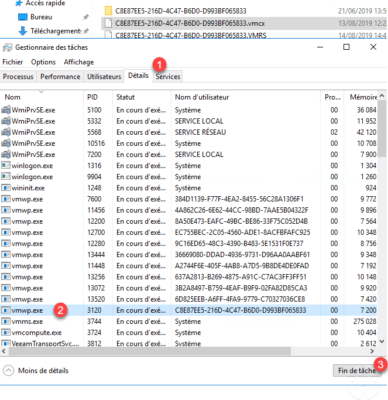Click PID value 3724

94,333
